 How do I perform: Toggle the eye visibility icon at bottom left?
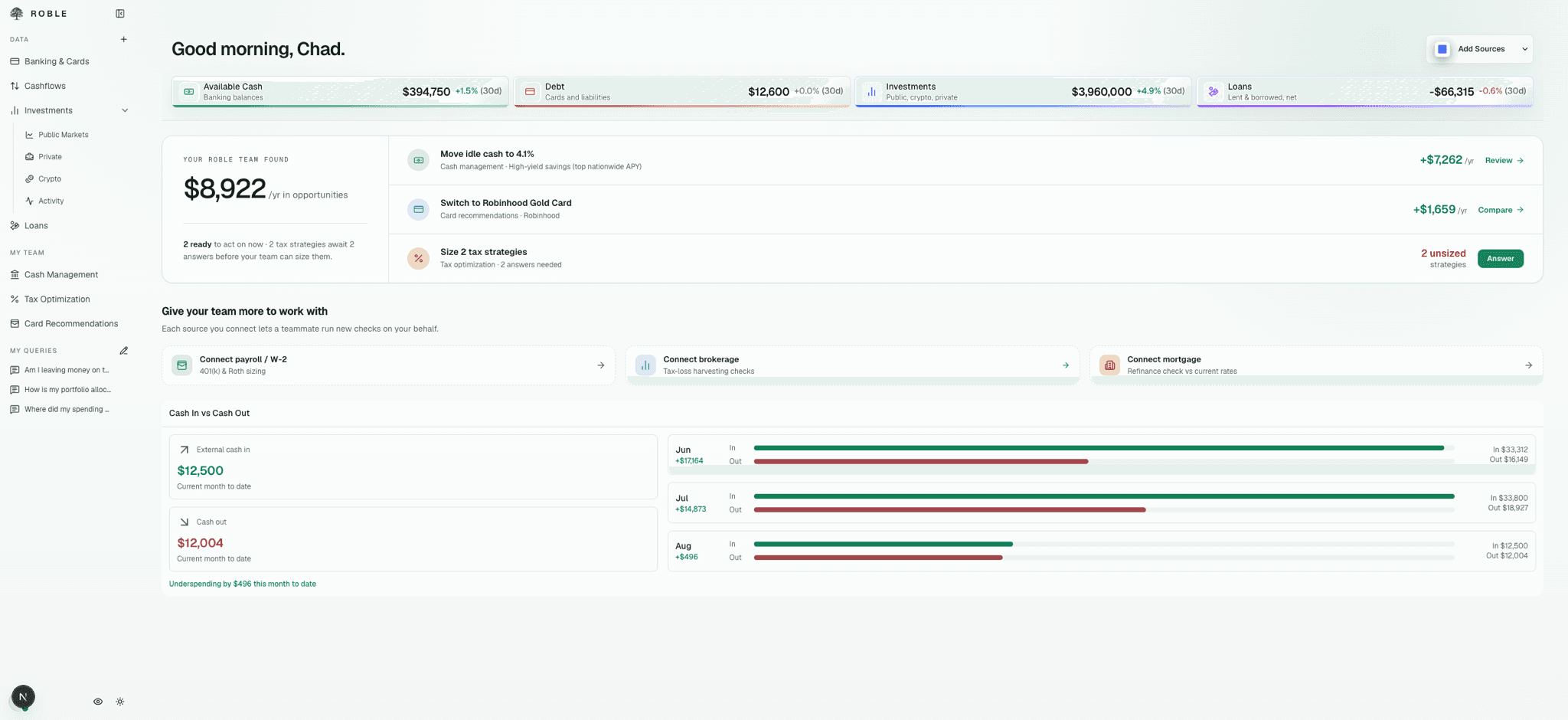(98, 702)
